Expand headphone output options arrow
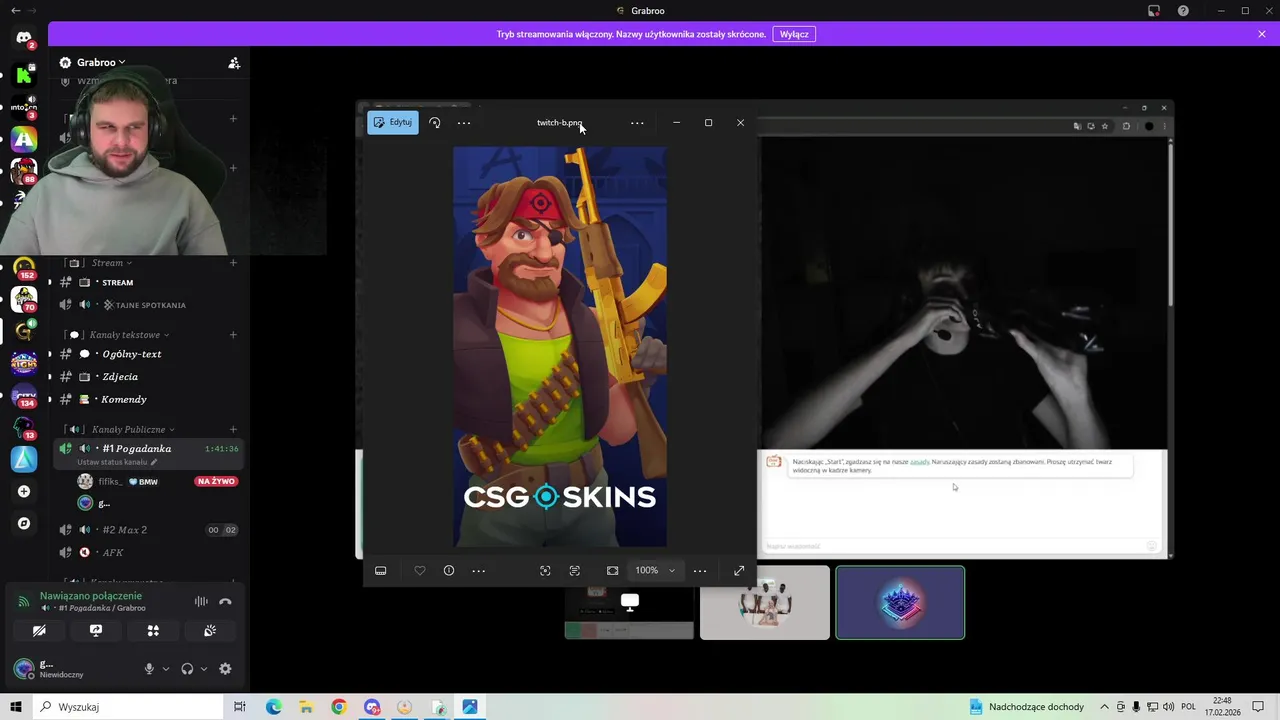 204,669
